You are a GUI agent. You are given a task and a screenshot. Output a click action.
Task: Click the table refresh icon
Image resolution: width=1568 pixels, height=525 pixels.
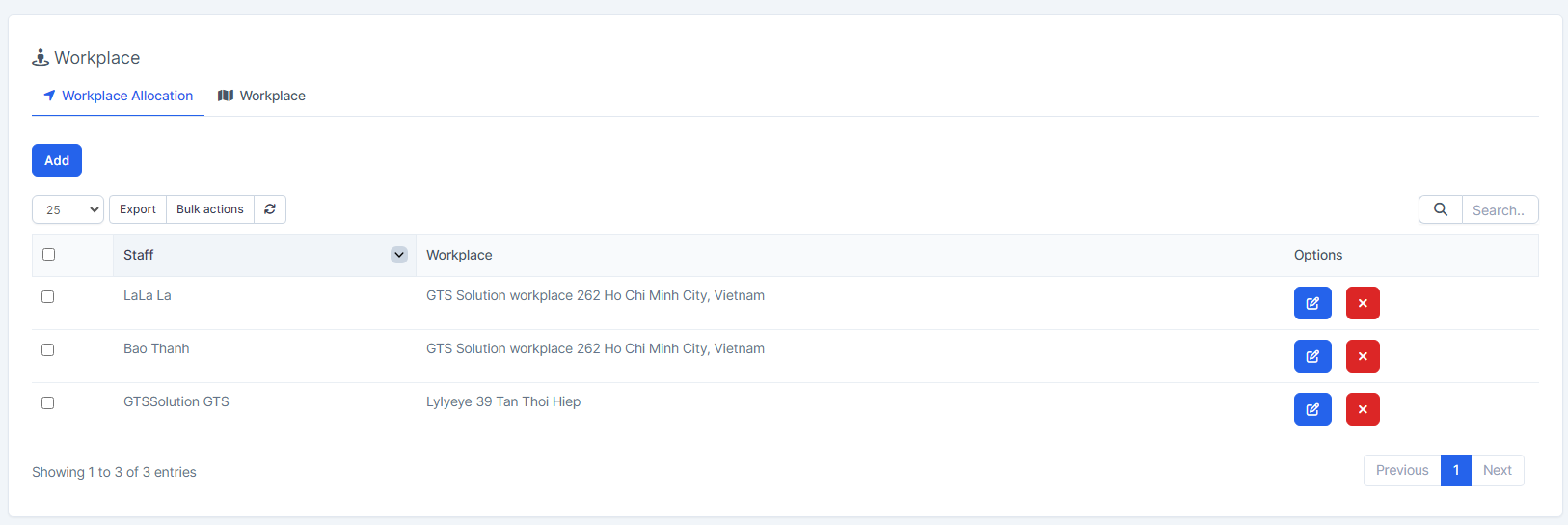[270, 209]
